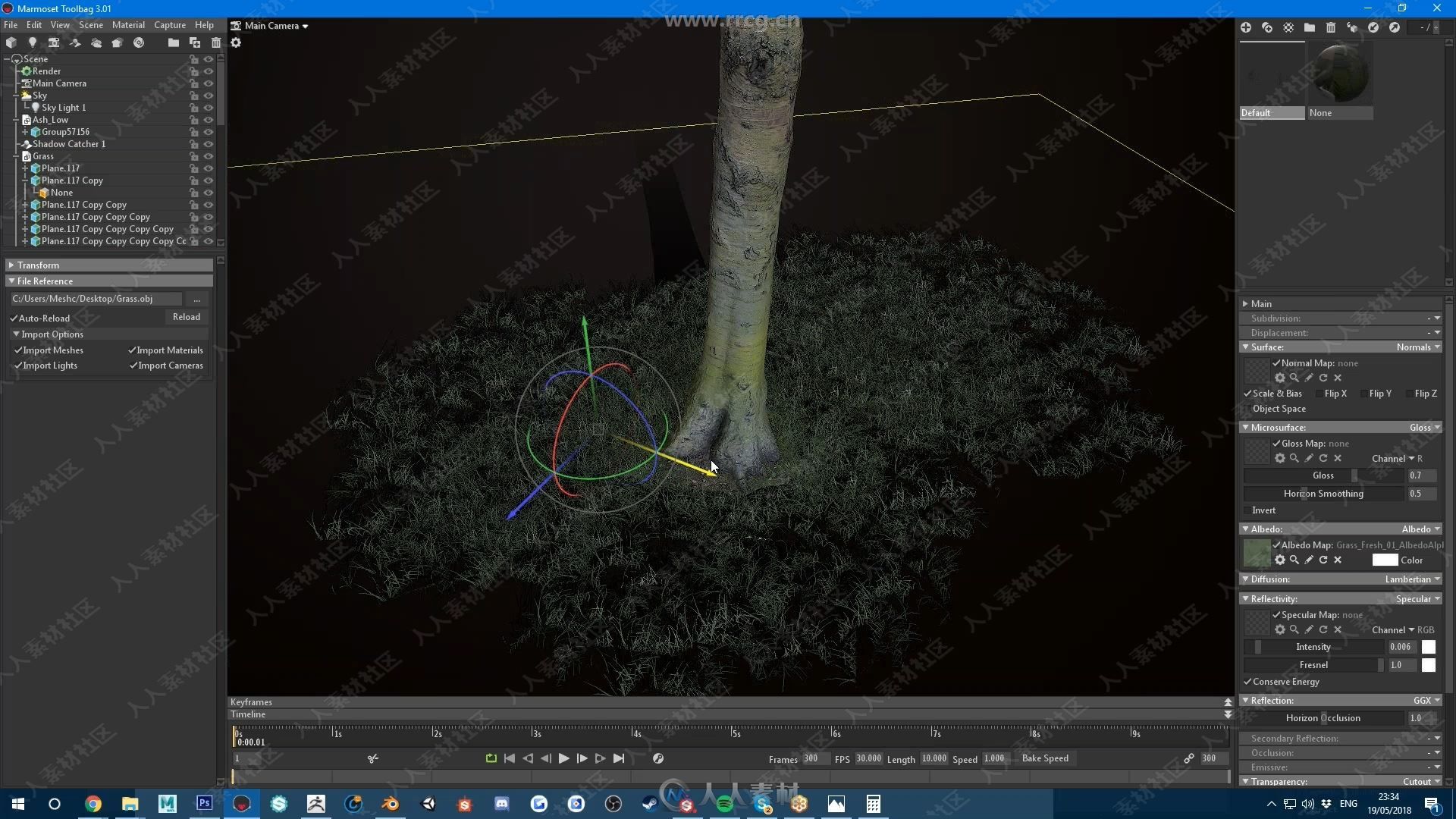This screenshot has width=1456, height=819.
Task: Toggle visibility of Plane.117 Copy layer
Action: [208, 180]
